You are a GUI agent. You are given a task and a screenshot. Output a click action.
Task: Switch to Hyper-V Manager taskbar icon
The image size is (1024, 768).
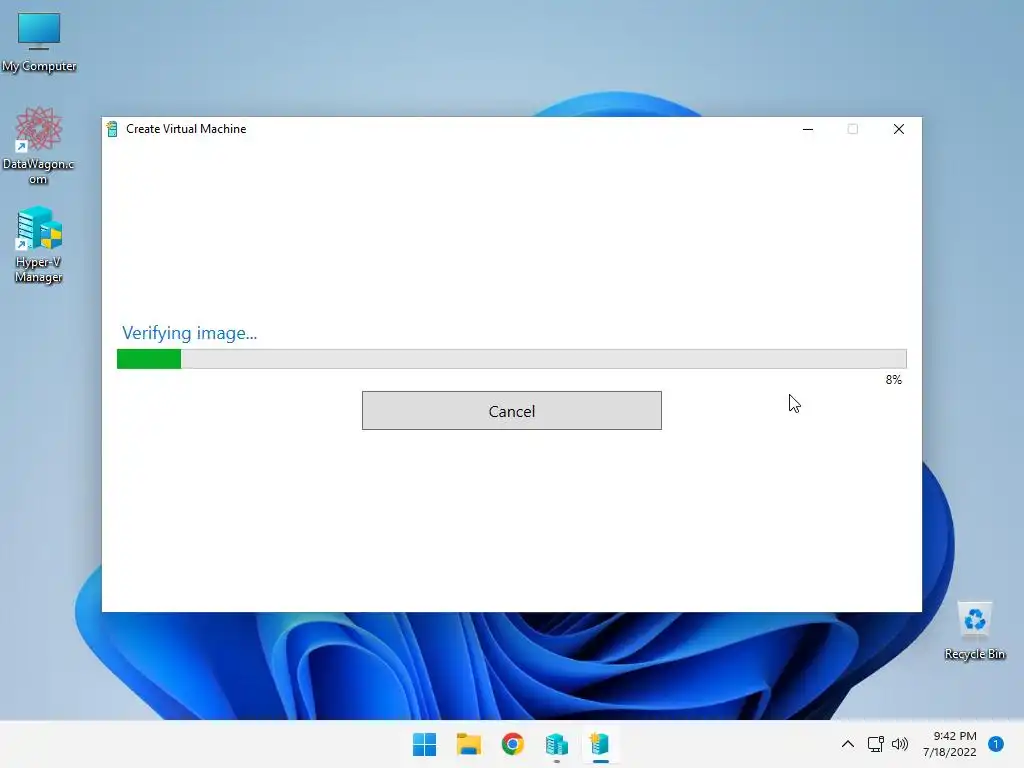click(556, 744)
